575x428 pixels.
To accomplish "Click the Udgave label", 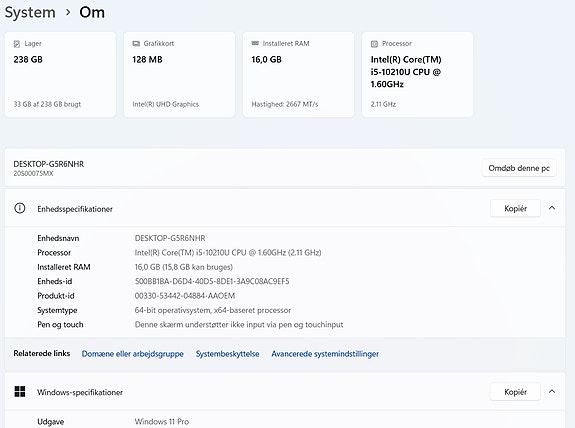I will 51,422.
